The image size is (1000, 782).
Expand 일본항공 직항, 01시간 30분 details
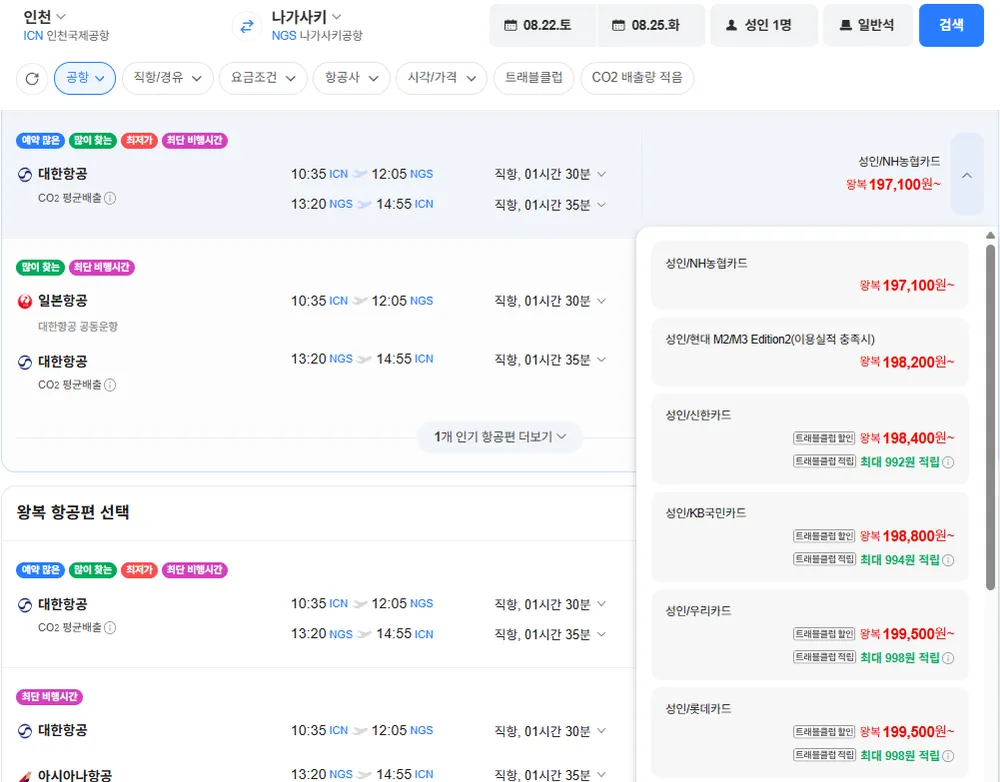click(550, 301)
